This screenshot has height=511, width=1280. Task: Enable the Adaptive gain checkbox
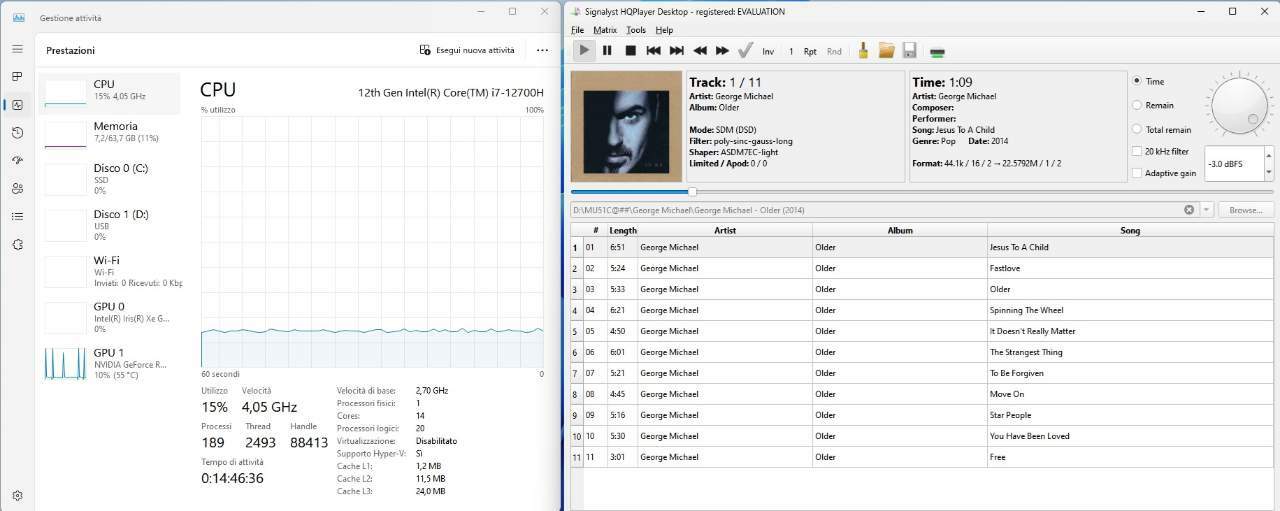point(1137,173)
